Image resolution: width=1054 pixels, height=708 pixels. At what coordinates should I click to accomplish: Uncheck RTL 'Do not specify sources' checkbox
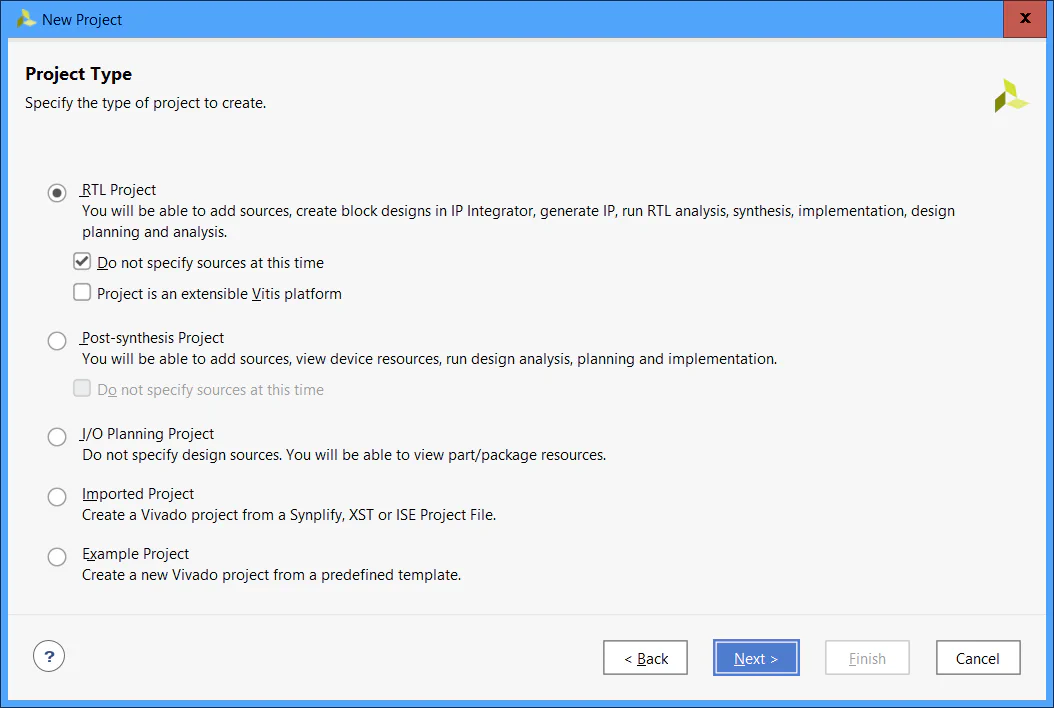(82, 262)
